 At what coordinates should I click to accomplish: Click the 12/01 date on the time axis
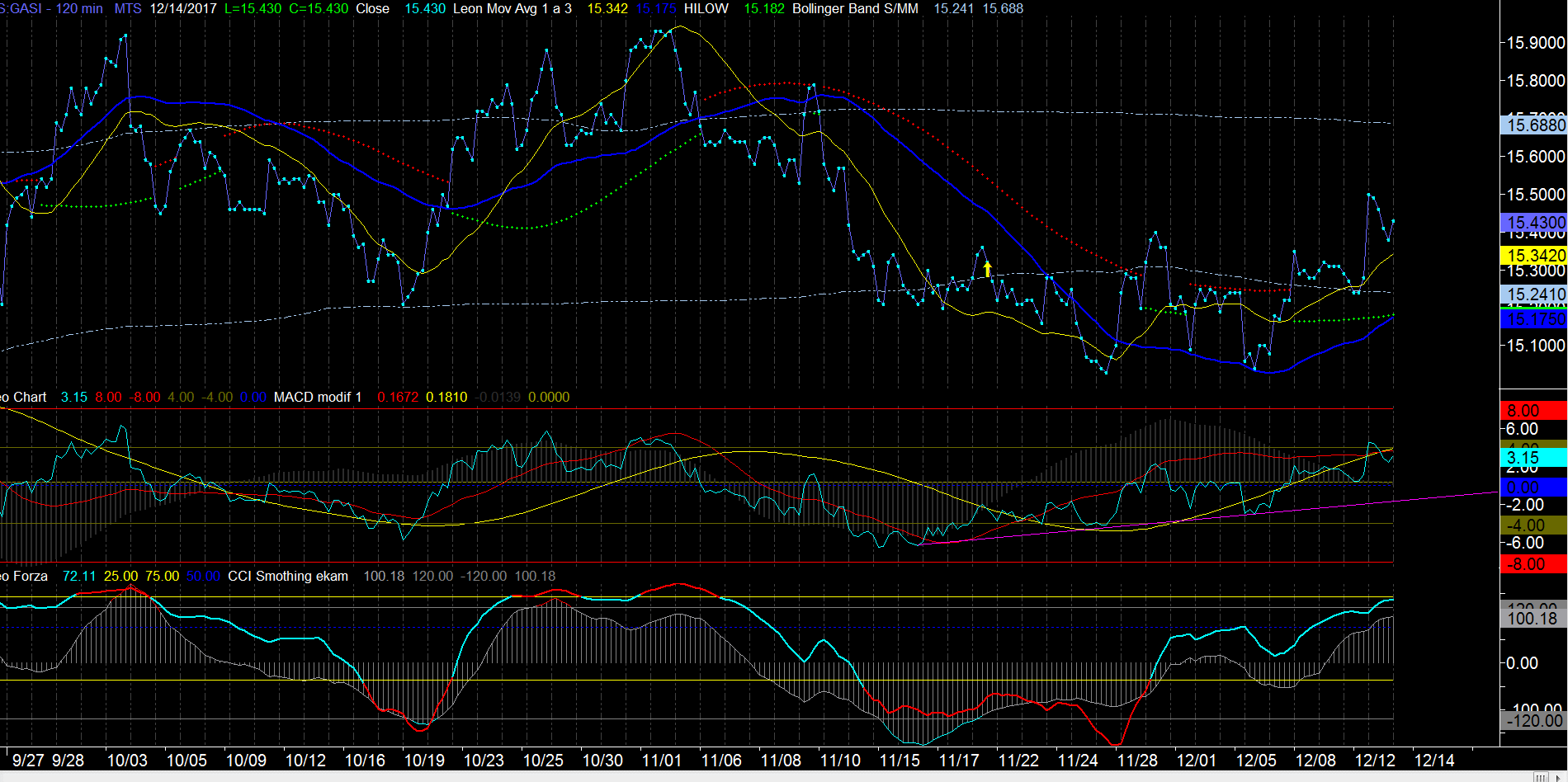tap(1197, 761)
